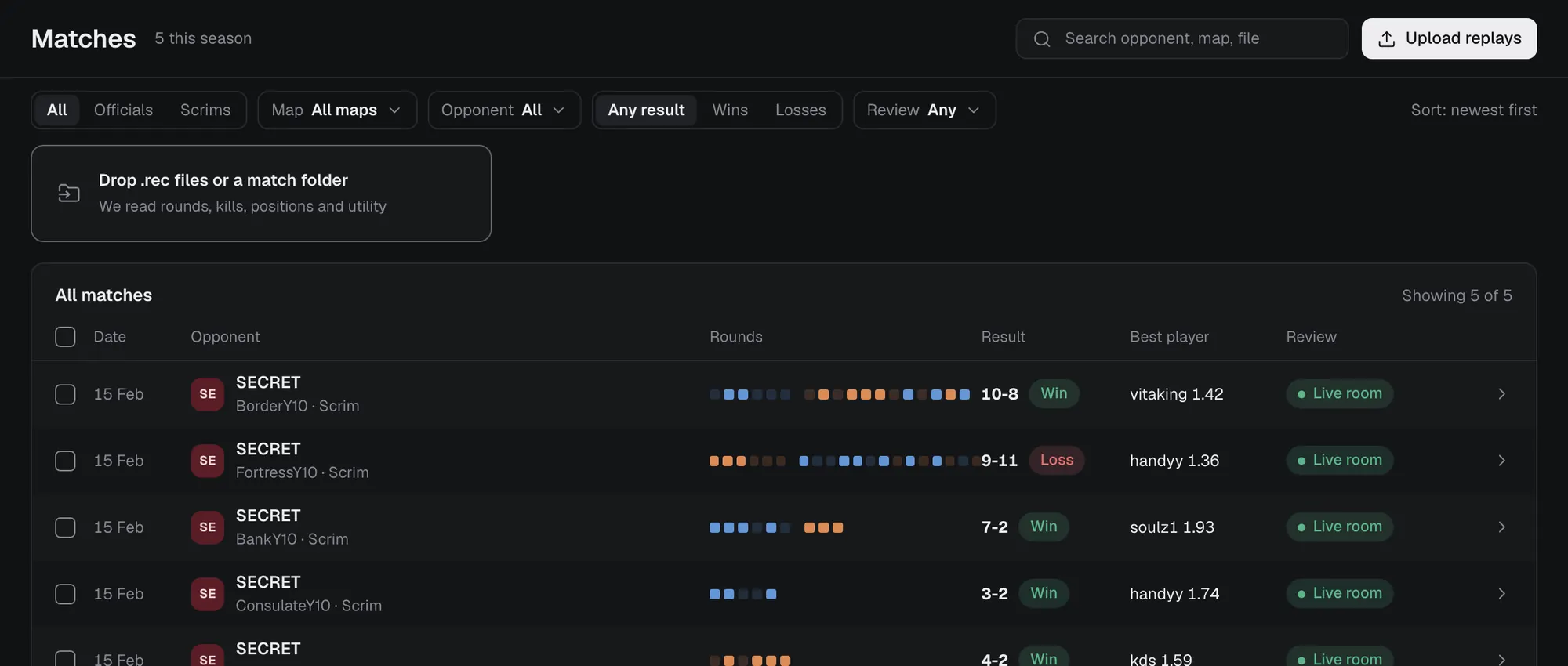This screenshot has height=666, width=1568.
Task: Click the upload arrow icon
Action: pos(1386,38)
